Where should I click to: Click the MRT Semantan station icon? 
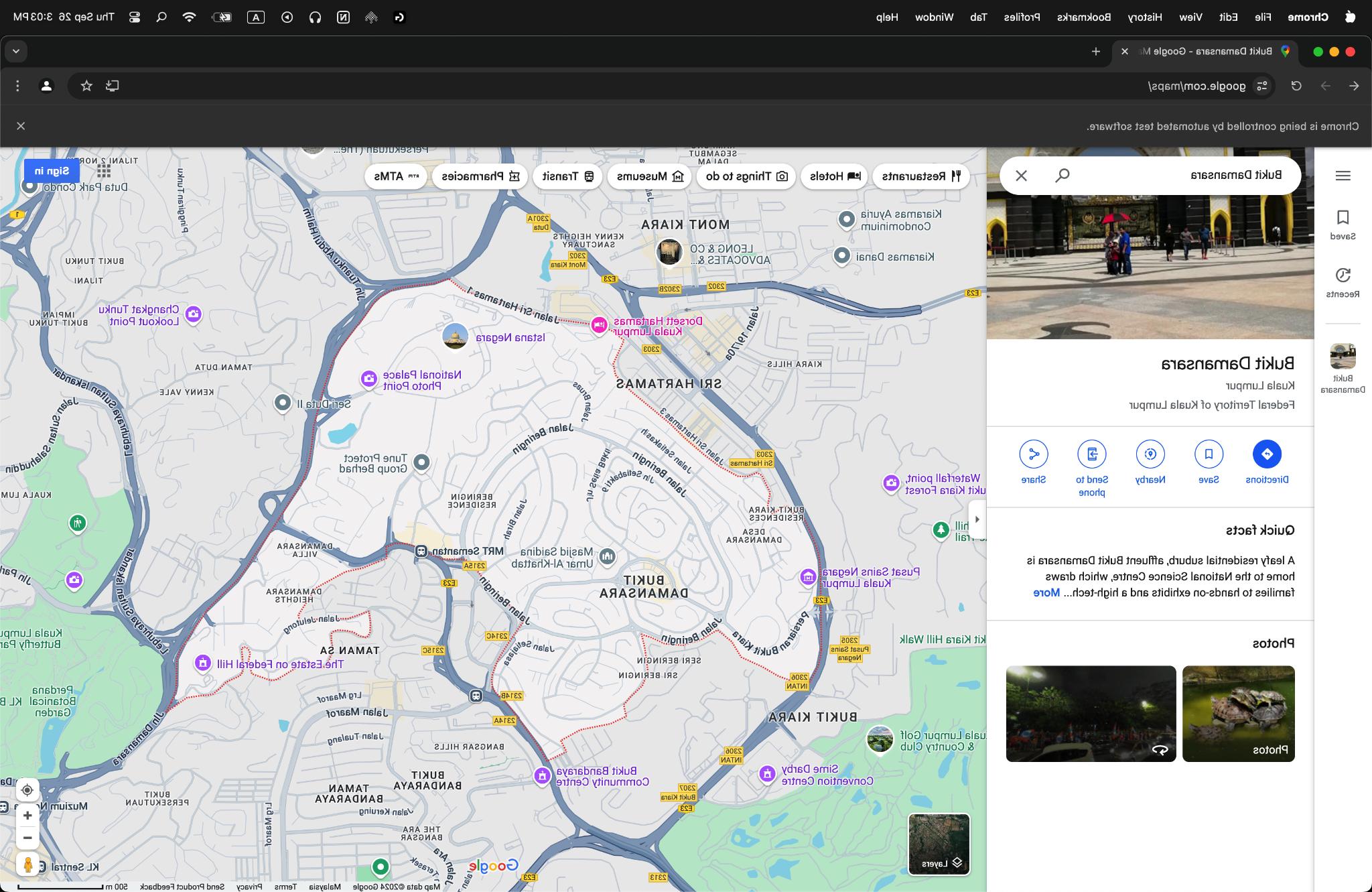pyautogui.click(x=421, y=552)
